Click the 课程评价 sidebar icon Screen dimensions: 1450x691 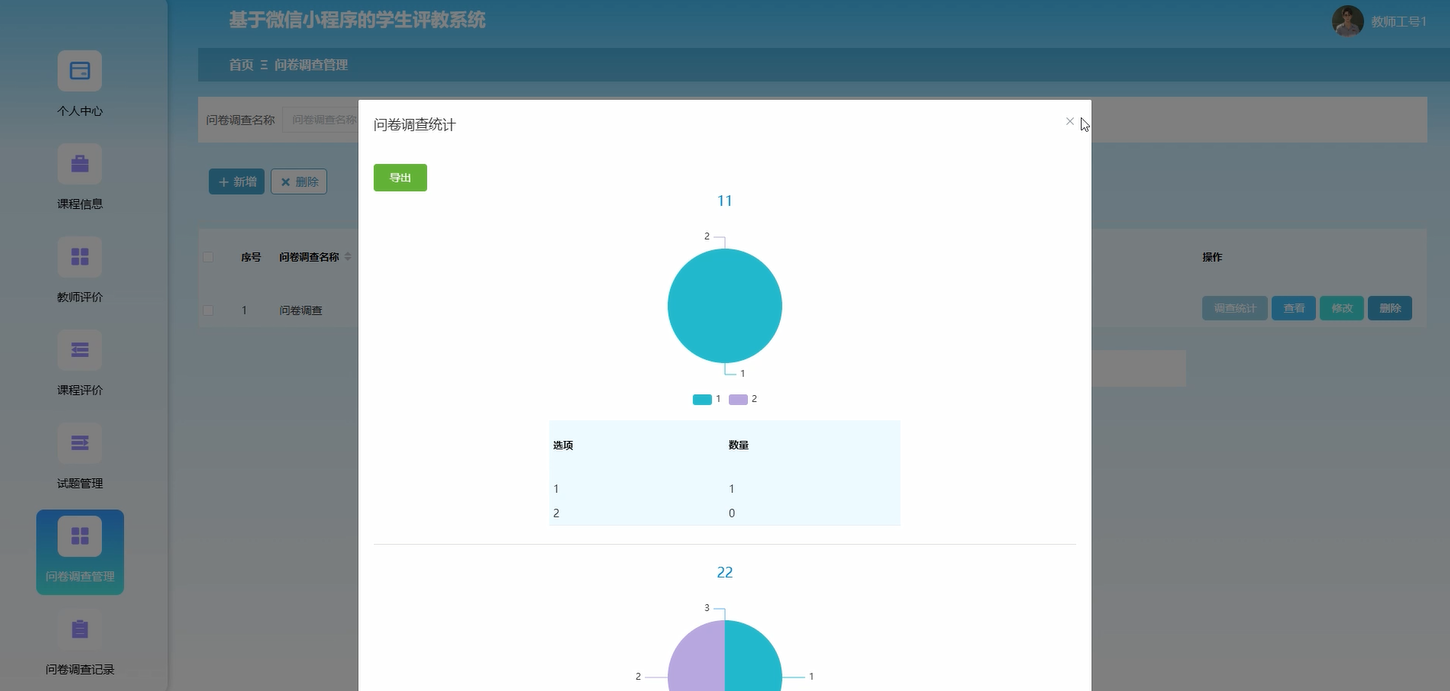(x=79, y=350)
